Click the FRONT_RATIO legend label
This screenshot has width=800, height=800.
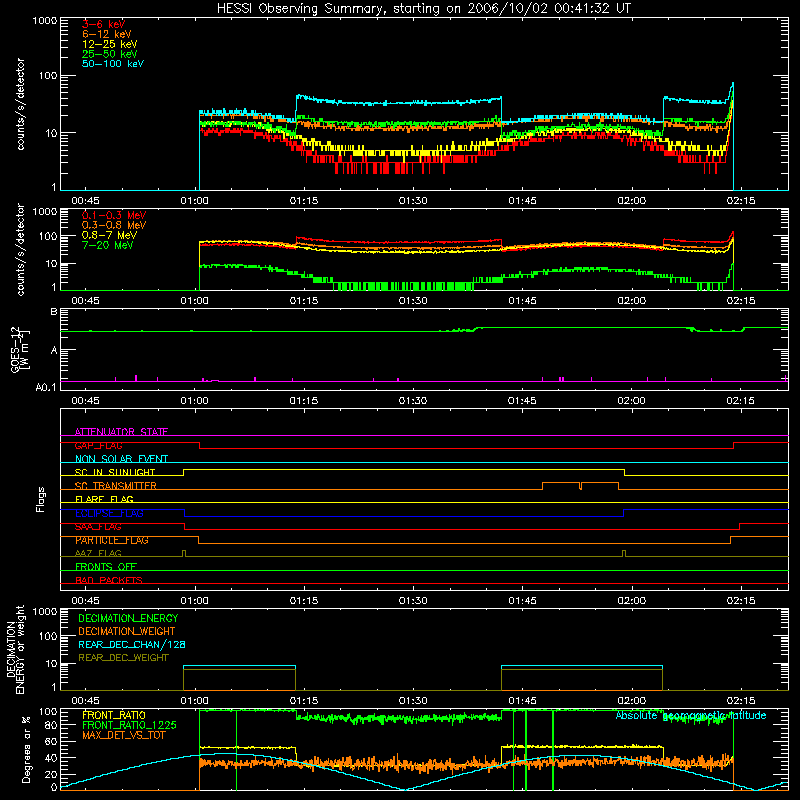point(114,715)
